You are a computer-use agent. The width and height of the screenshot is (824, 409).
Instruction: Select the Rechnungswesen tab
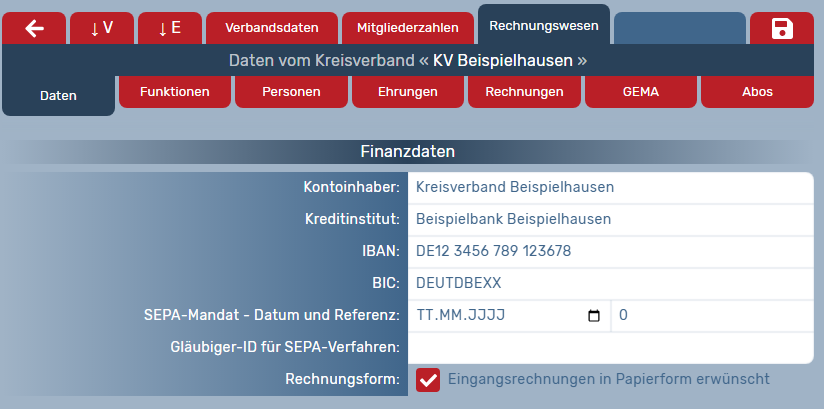tap(544, 24)
